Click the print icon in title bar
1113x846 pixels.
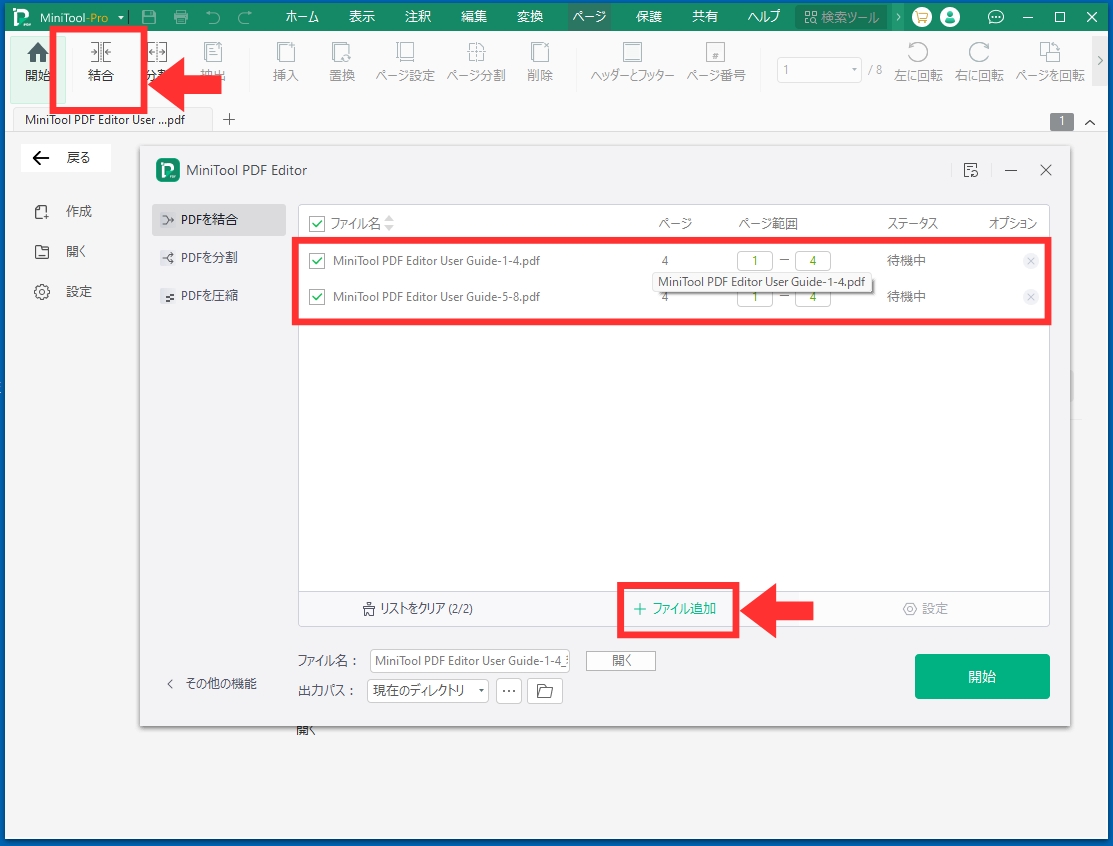click(x=181, y=17)
